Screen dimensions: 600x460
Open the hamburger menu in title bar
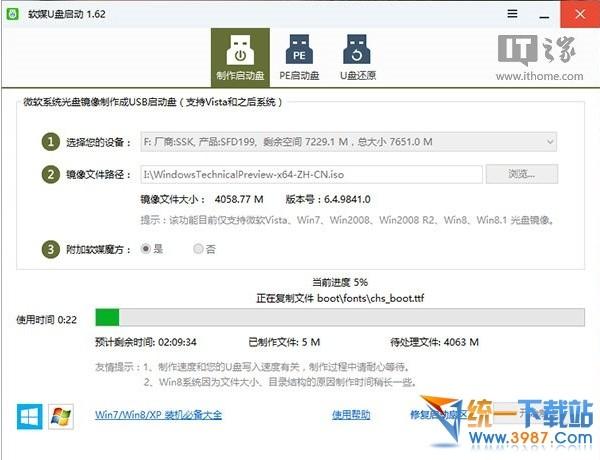pyautogui.click(x=512, y=14)
